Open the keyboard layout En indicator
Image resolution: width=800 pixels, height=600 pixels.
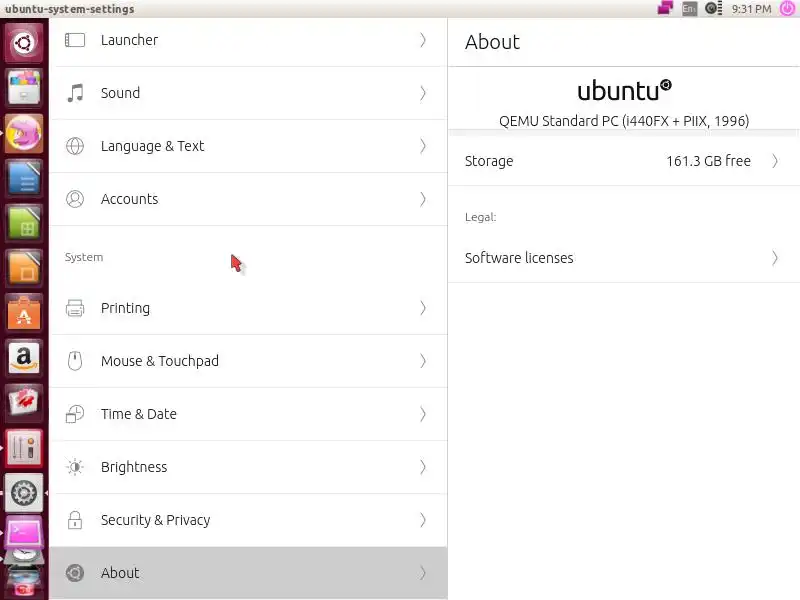[x=689, y=9]
